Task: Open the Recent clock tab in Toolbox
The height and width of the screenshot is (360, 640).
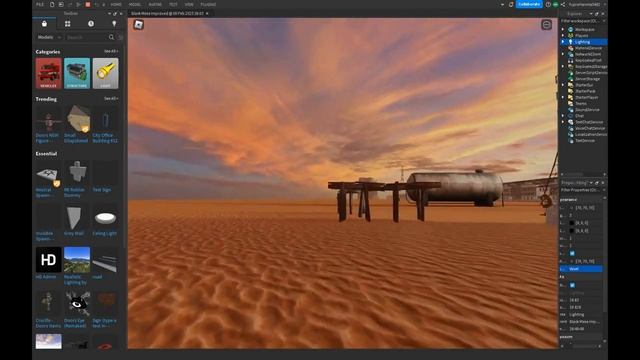Action: point(91,24)
